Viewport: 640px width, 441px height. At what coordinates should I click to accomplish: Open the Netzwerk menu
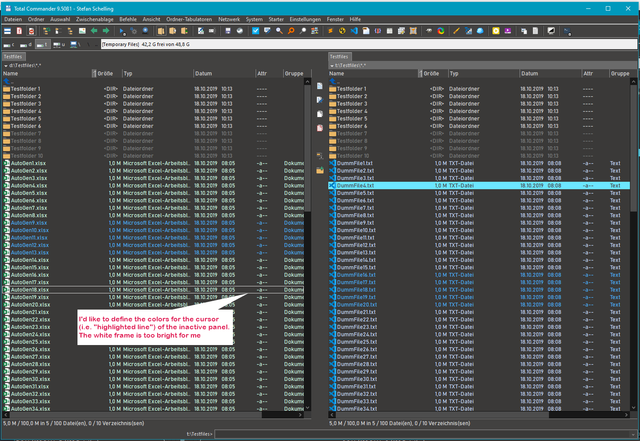tap(229, 19)
